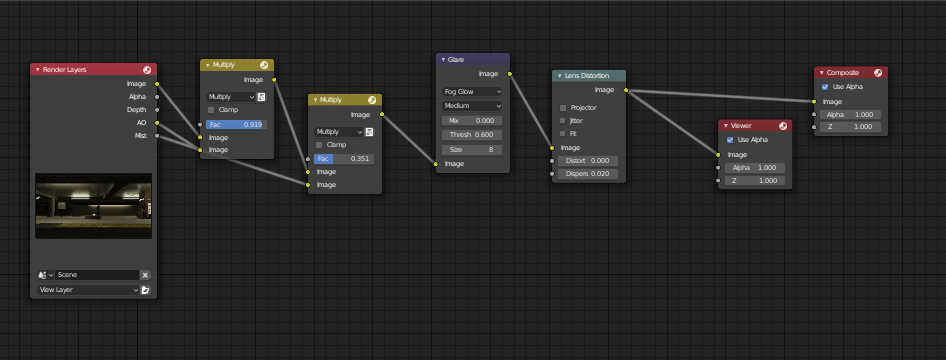This screenshot has height=360, width=946.
Task: Click the Image input socket of Composite node
Action: click(814, 102)
